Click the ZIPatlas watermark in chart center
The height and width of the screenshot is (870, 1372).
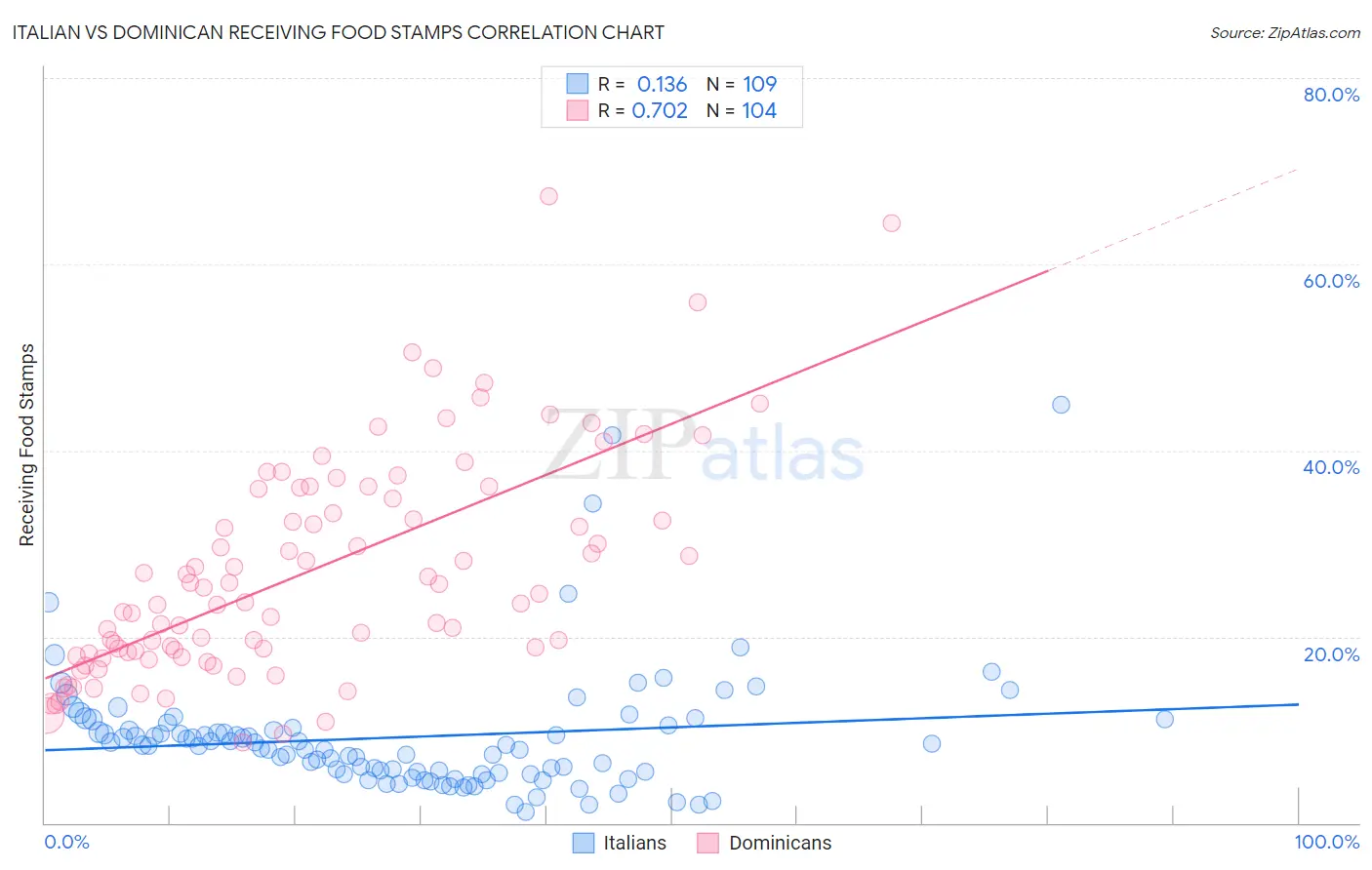[703, 447]
